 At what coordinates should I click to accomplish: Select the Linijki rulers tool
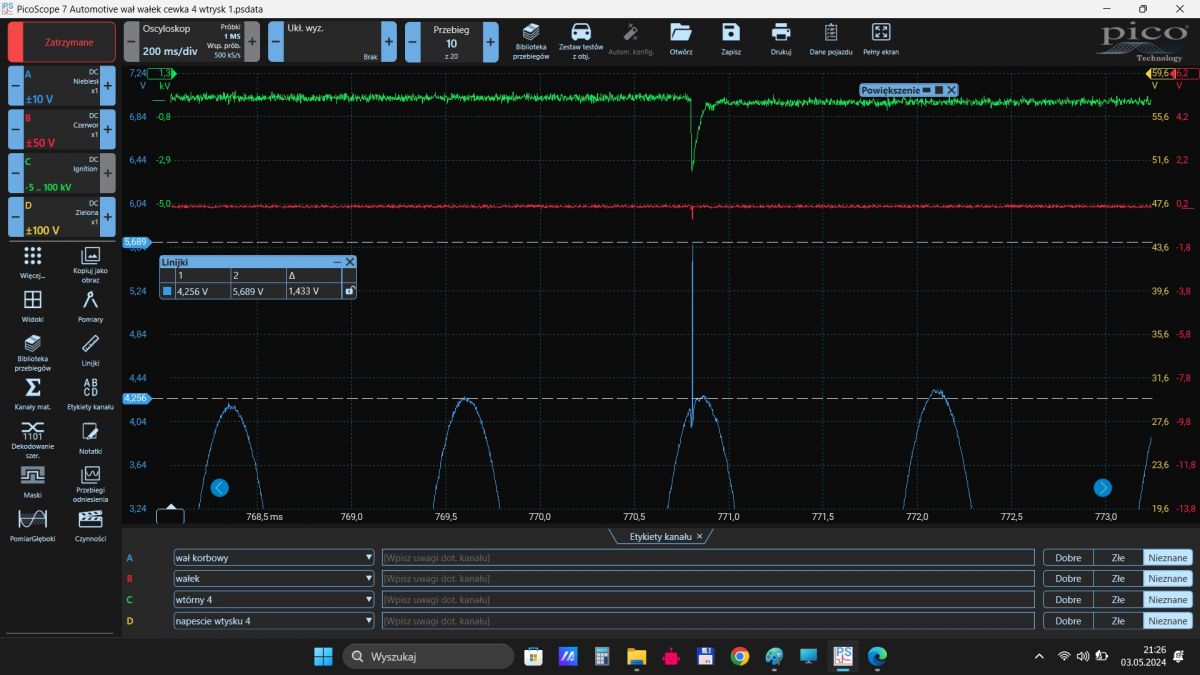pyautogui.click(x=90, y=349)
